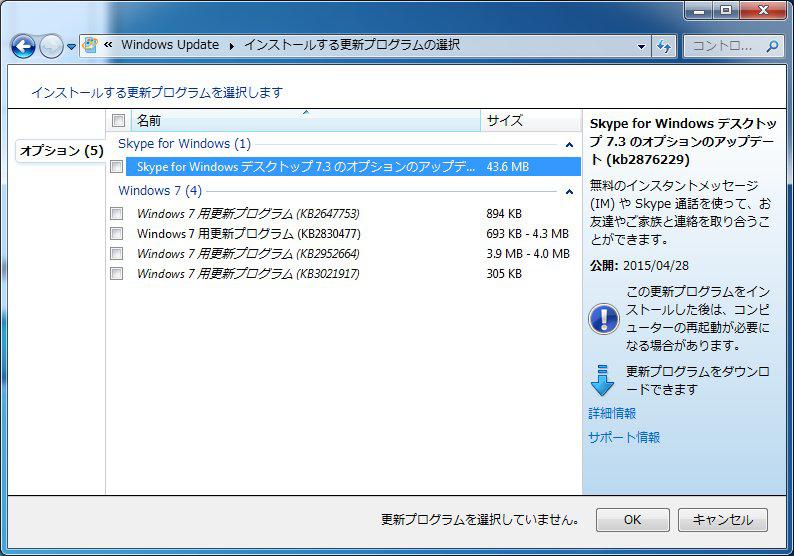Screen dimensions: 794x556
Task: Check update KB2830477
Action: pyautogui.click(x=116, y=233)
